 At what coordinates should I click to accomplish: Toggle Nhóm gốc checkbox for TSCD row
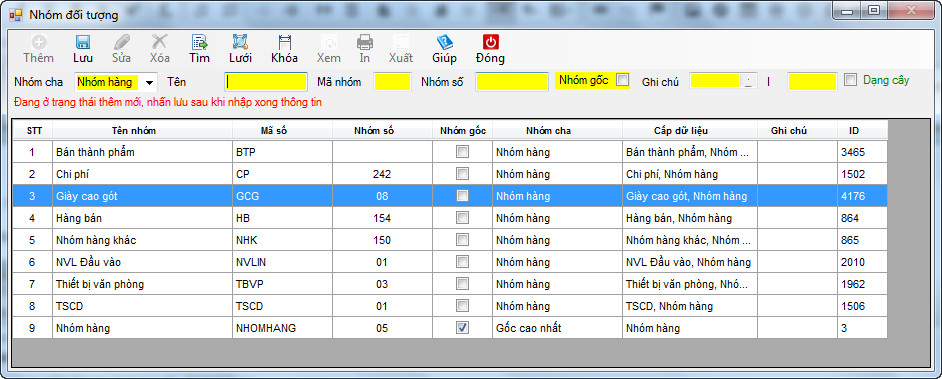tap(462, 306)
